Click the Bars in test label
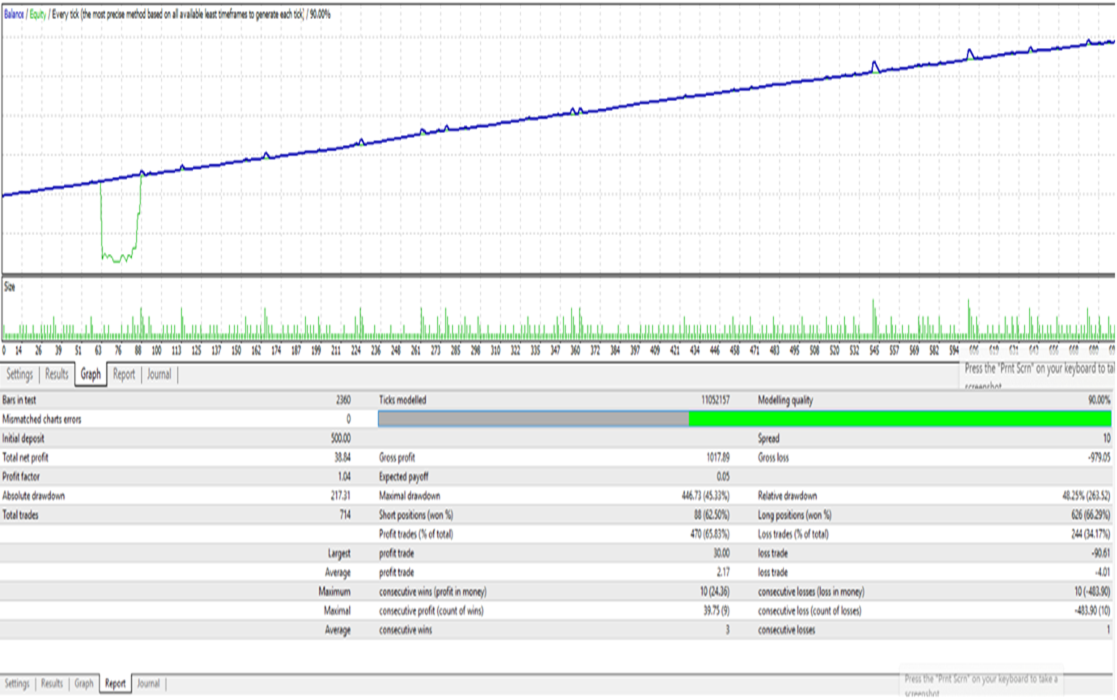The image size is (1117, 700). click(x=19, y=400)
